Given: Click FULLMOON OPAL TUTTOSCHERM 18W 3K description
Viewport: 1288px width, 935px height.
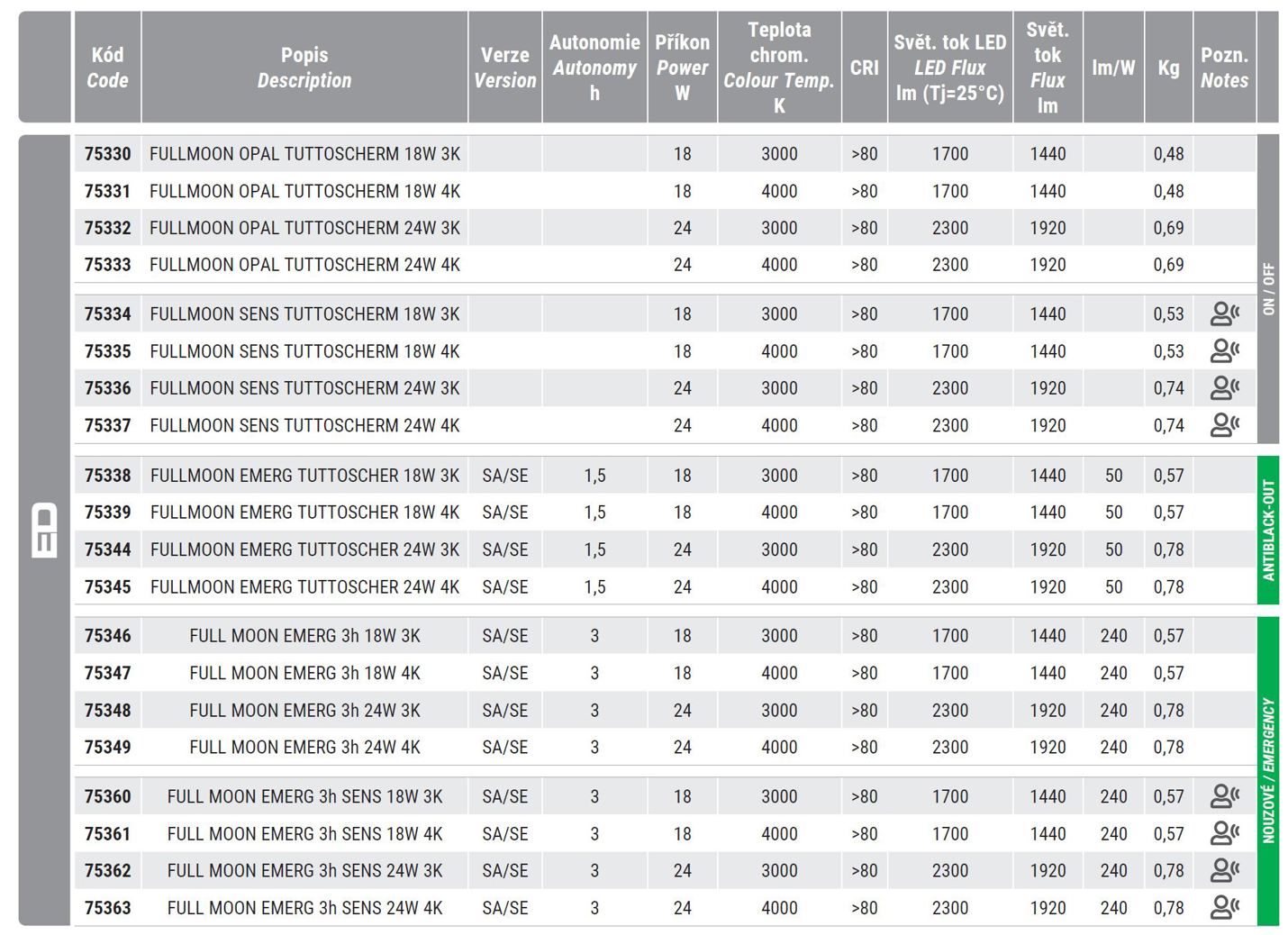Looking at the screenshot, I should tap(304, 154).
